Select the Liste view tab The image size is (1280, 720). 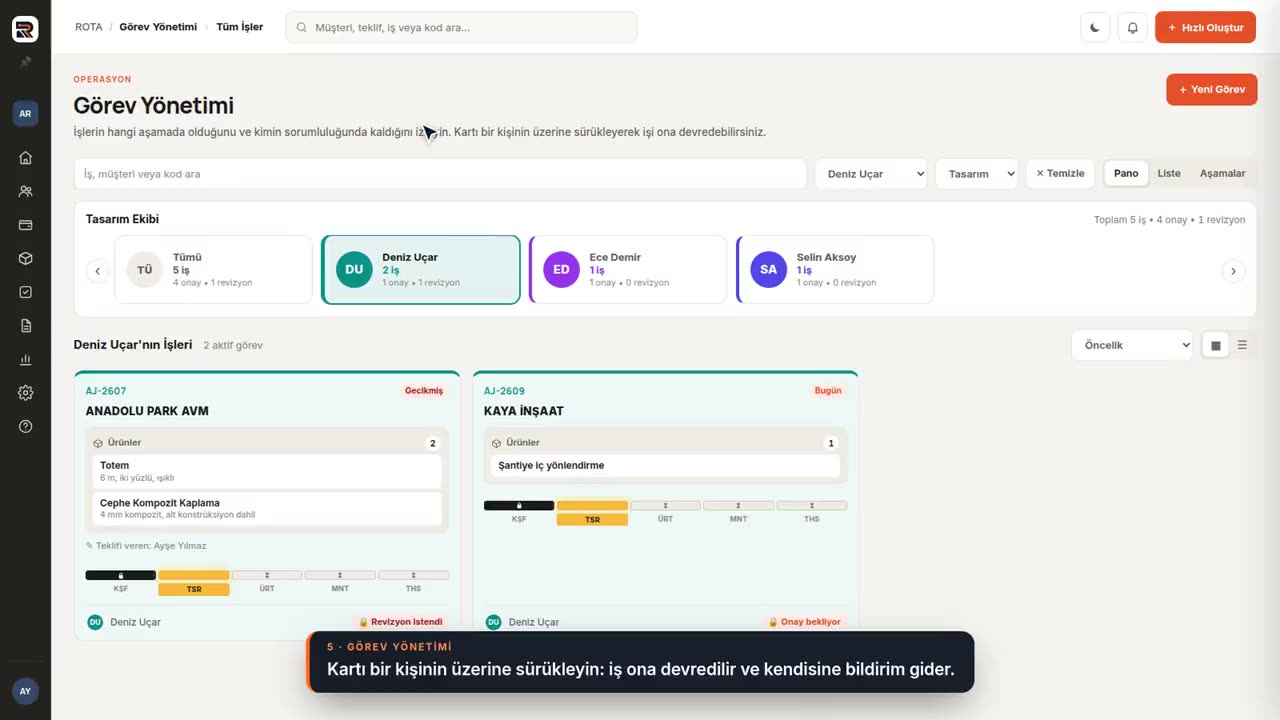point(1169,173)
